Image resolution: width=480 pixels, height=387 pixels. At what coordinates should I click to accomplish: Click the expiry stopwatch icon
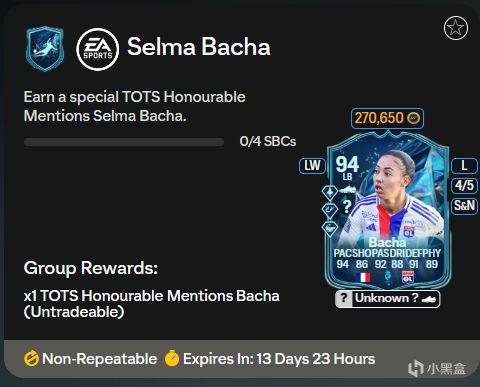172,358
